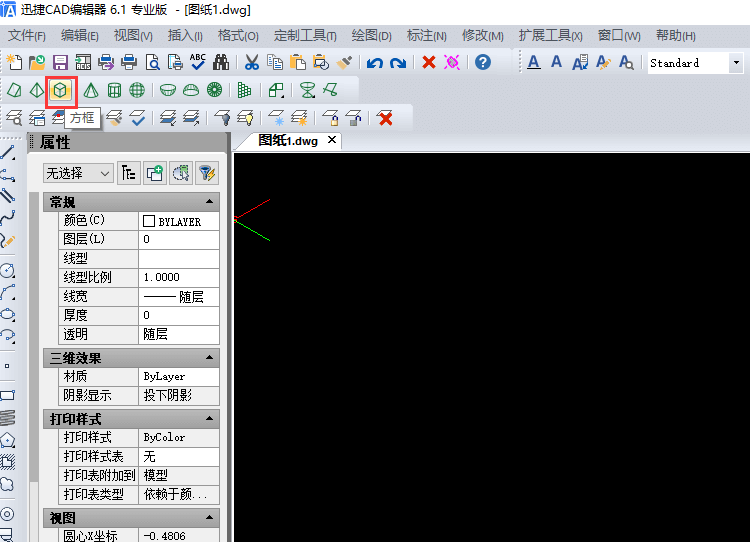Undo last action with blue arrow

click(x=375, y=63)
